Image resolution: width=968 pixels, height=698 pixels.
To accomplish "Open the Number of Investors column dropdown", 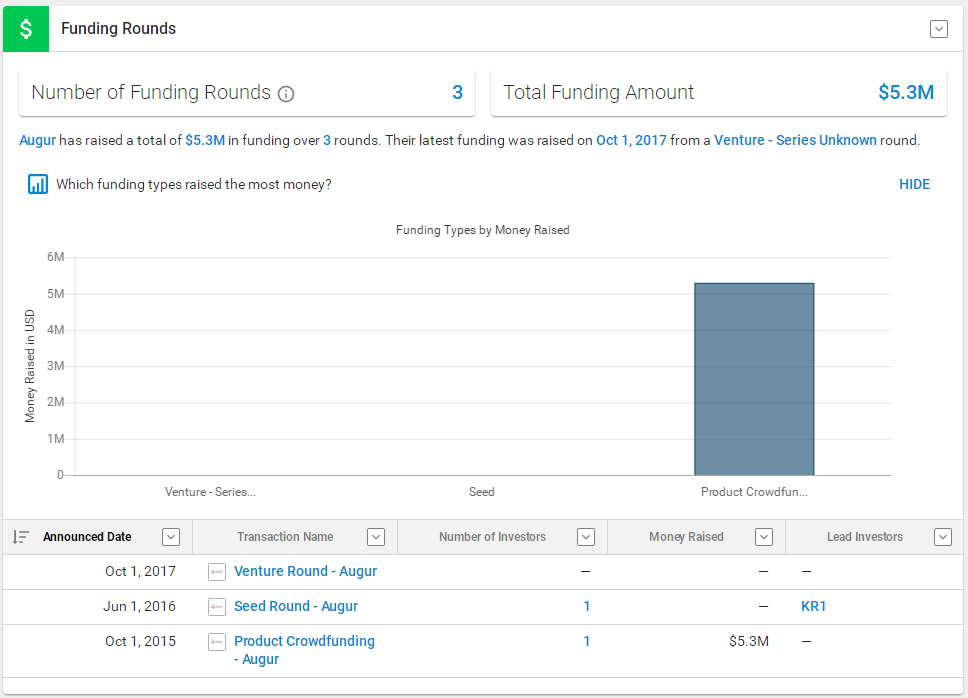I will (586, 537).
